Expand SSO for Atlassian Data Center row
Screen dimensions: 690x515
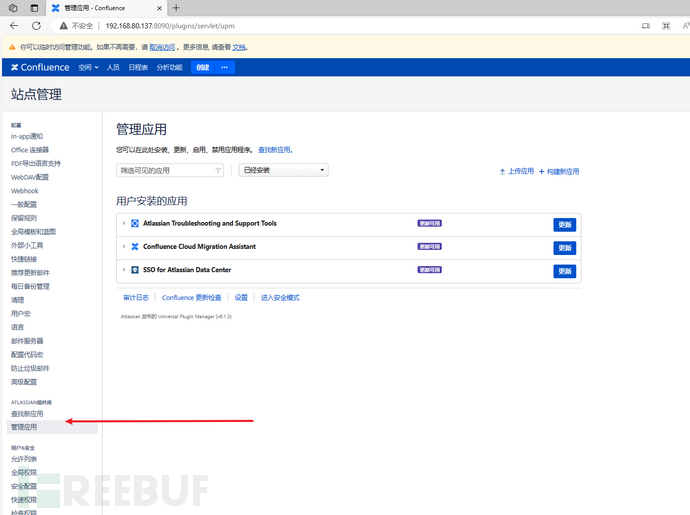click(x=124, y=270)
